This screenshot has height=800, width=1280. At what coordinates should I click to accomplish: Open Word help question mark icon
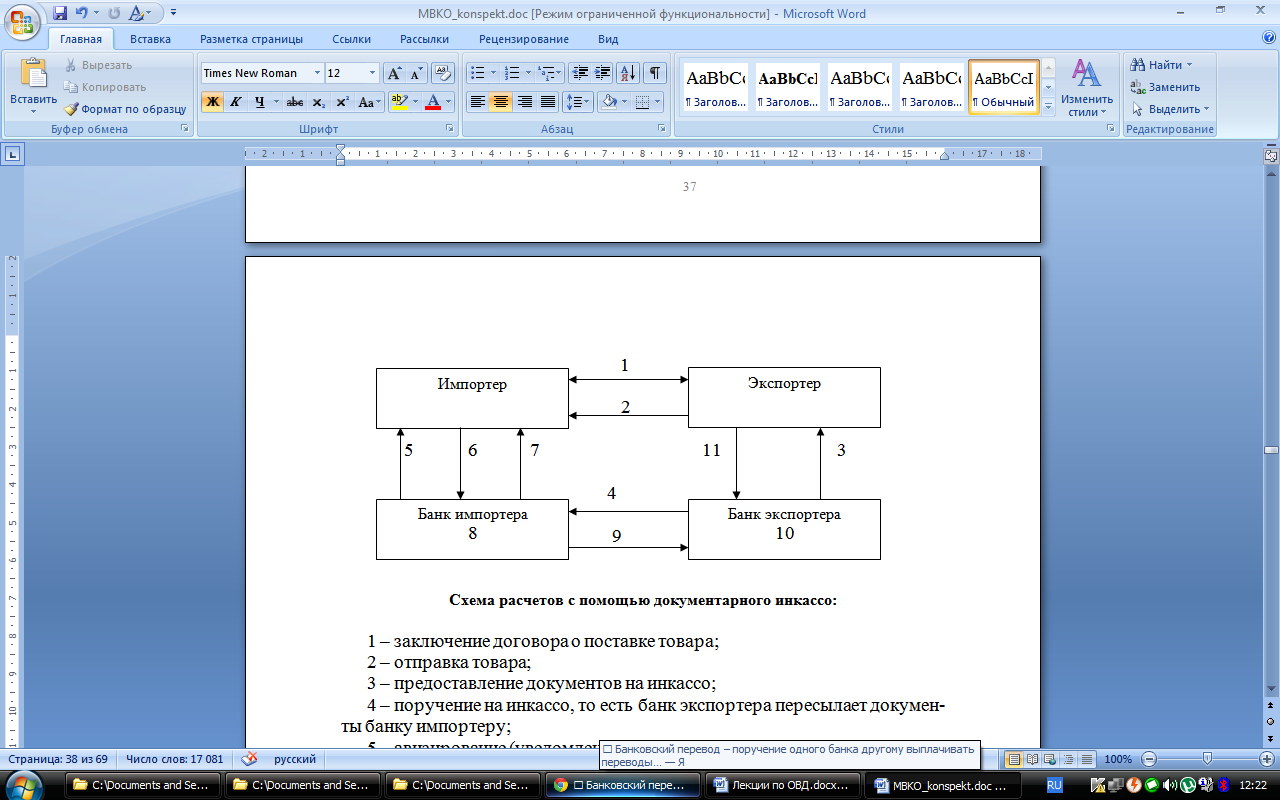point(1269,38)
